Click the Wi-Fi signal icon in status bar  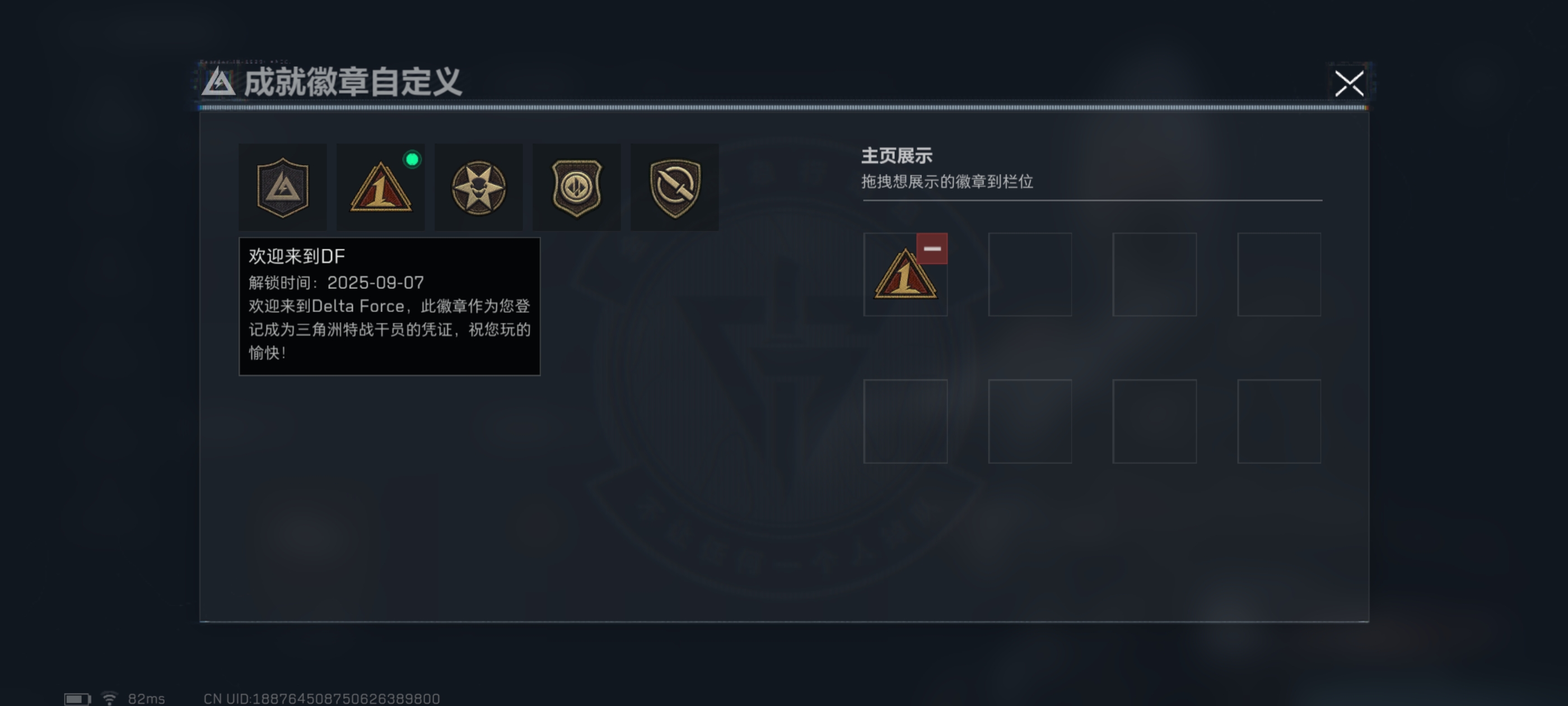pos(110,698)
